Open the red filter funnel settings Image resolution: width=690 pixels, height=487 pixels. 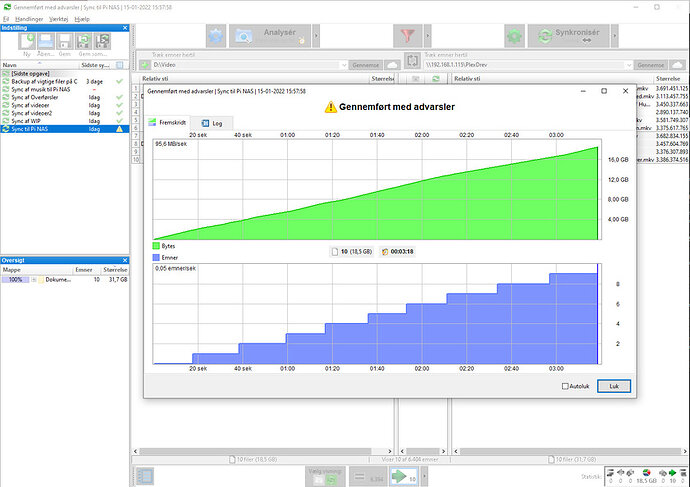(x=407, y=36)
